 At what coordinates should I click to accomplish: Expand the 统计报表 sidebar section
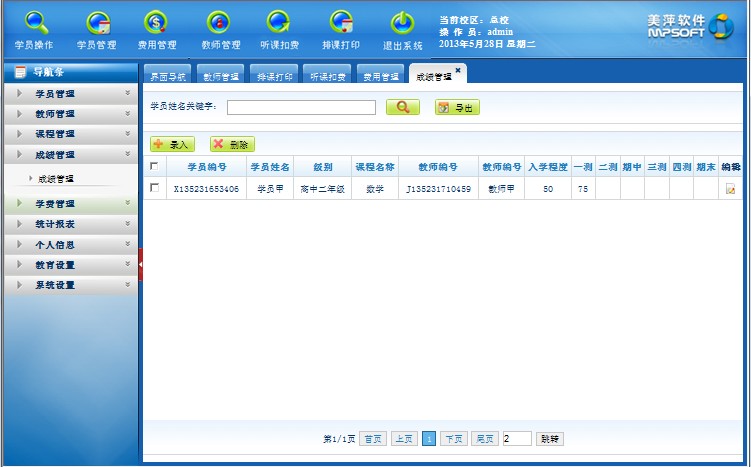[x=69, y=224]
